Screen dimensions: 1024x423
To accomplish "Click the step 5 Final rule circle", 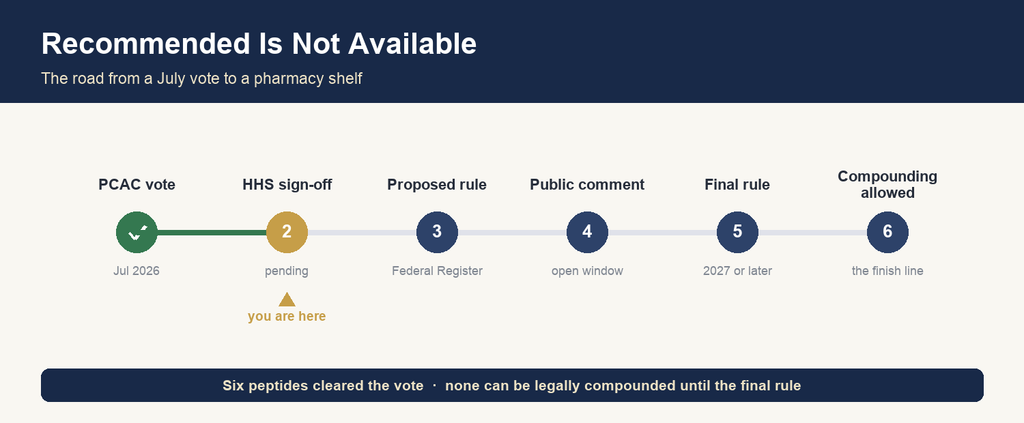I will click(x=737, y=232).
